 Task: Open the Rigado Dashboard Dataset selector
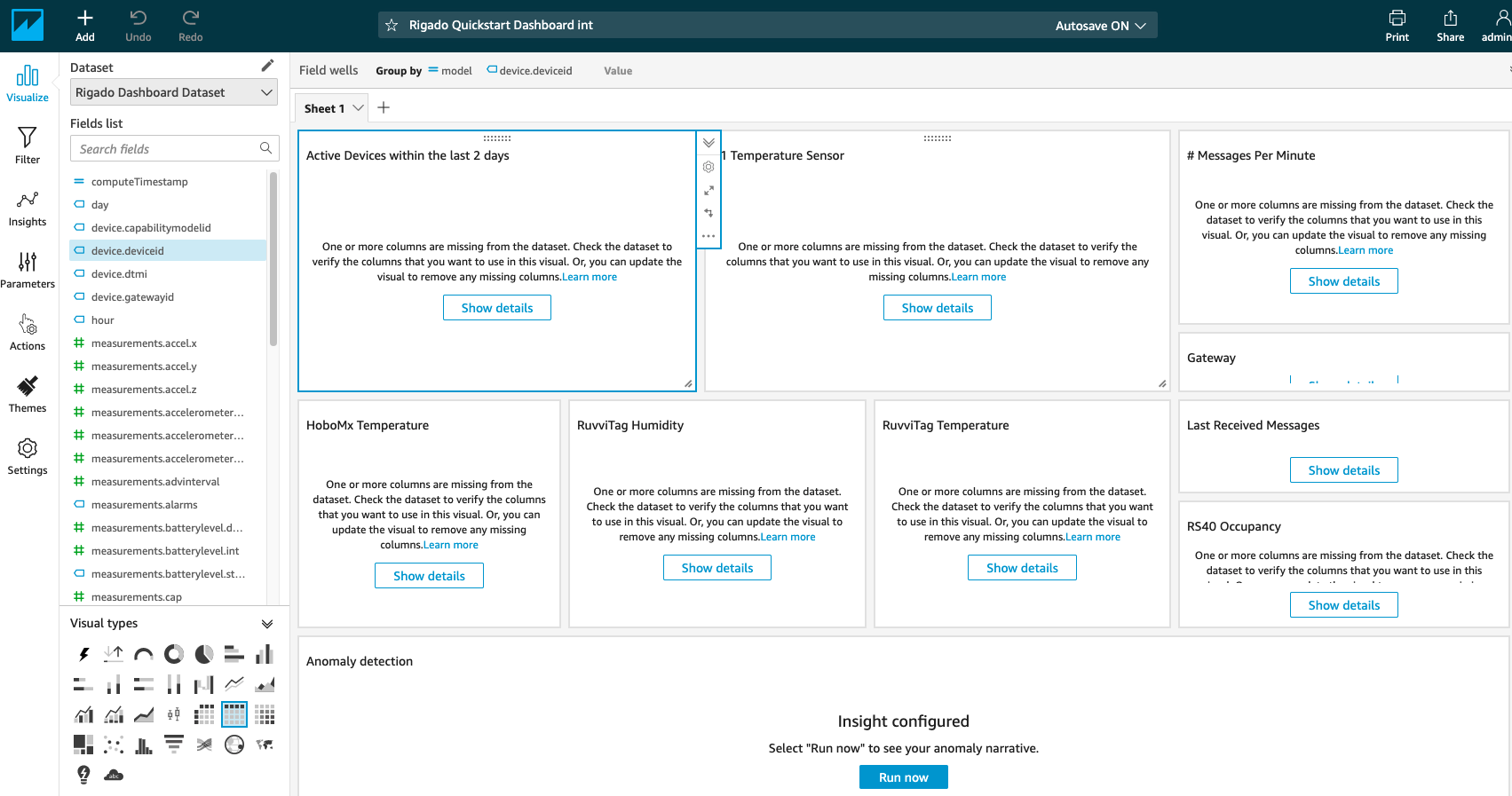(174, 92)
